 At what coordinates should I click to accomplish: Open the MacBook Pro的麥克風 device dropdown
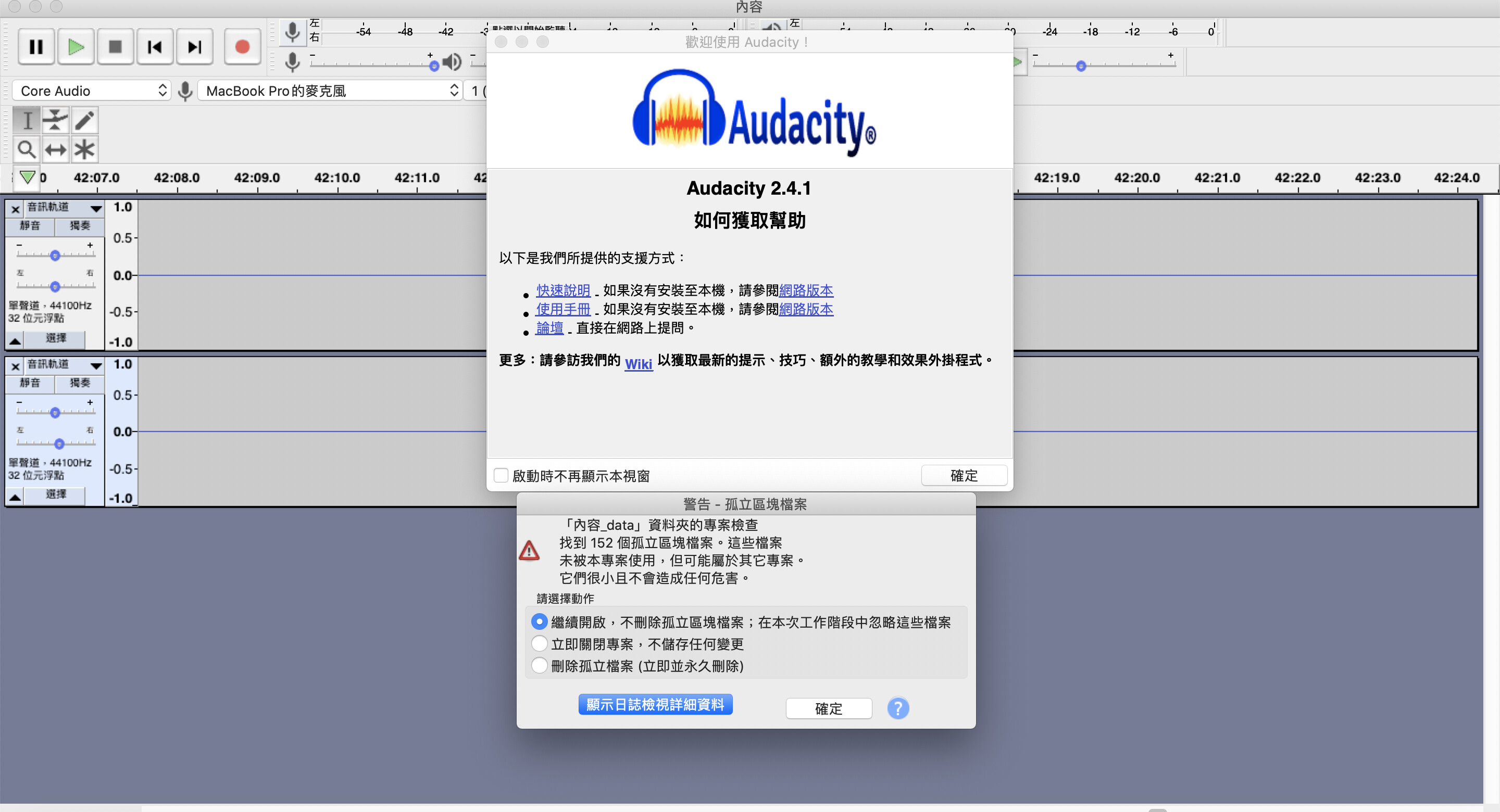pyautogui.click(x=330, y=91)
